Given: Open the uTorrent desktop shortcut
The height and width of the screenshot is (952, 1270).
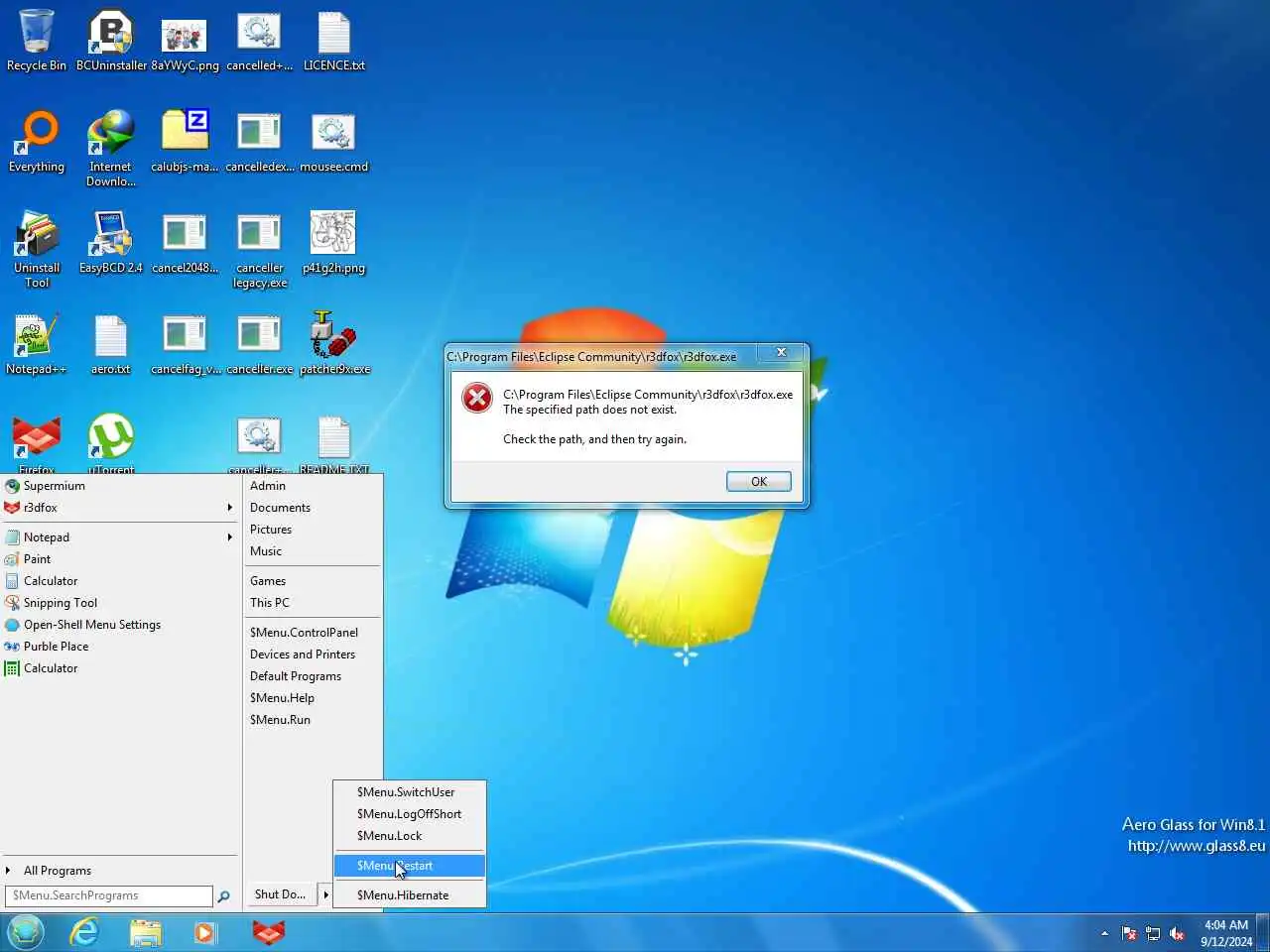Looking at the screenshot, I should 111,443.
